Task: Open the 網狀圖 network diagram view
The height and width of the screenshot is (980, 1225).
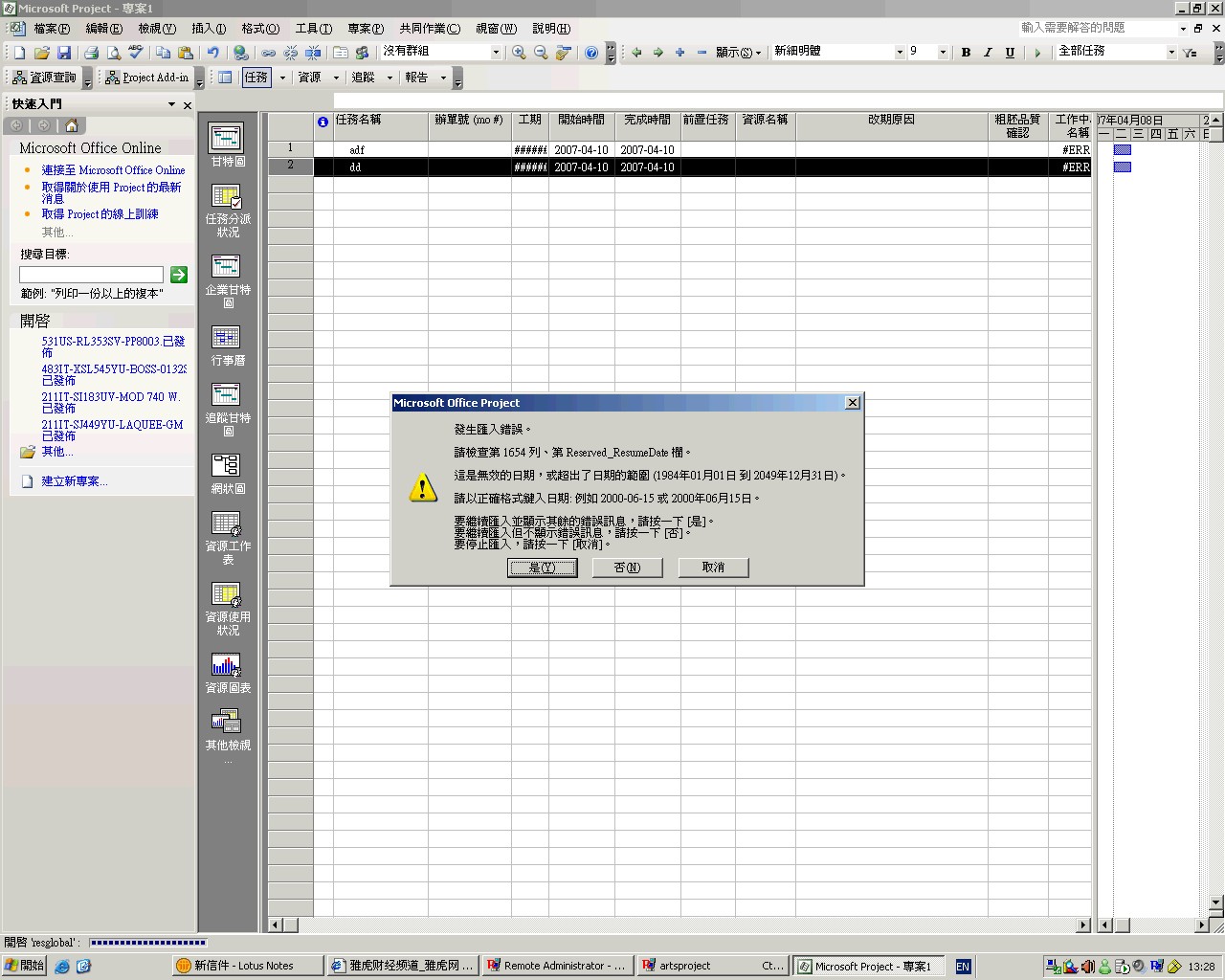Action: click(x=227, y=474)
